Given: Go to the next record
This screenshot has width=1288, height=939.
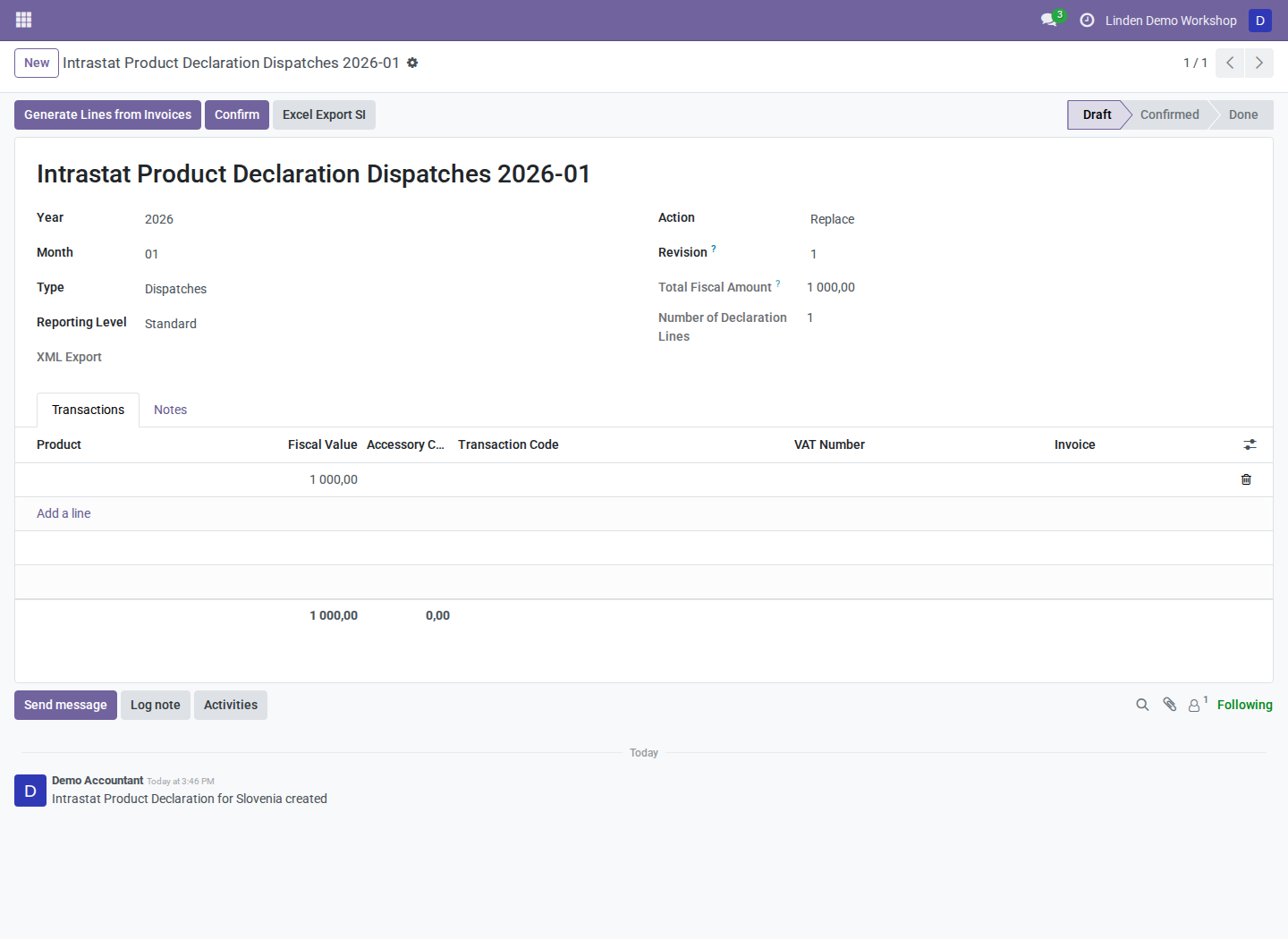Looking at the screenshot, I should tap(1258, 63).
